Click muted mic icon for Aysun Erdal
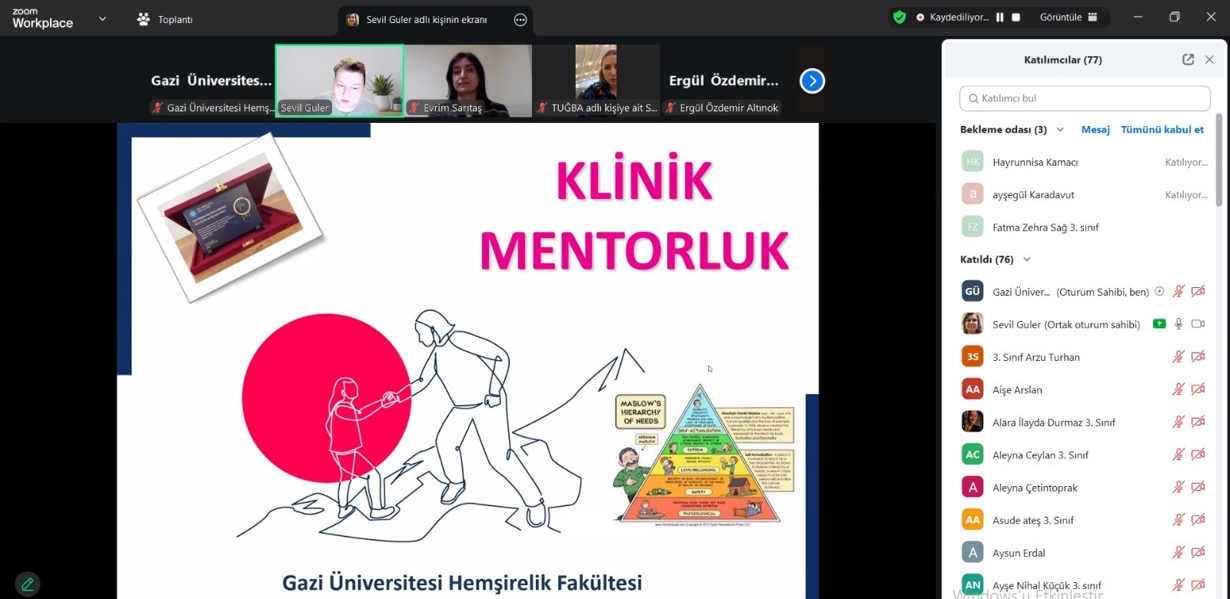Screen dimensions: 1230x599 [x=1178, y=552]
